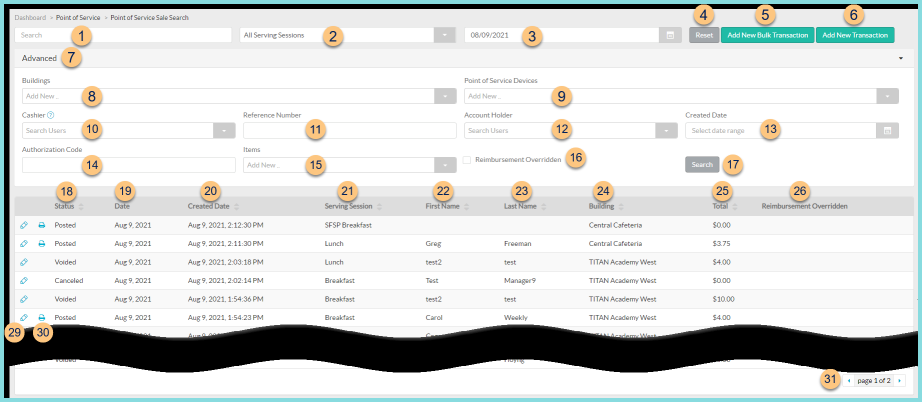The height and width of the screenshot is (402, 922).
Task: Go to next results page arrow
Action: 899,381
